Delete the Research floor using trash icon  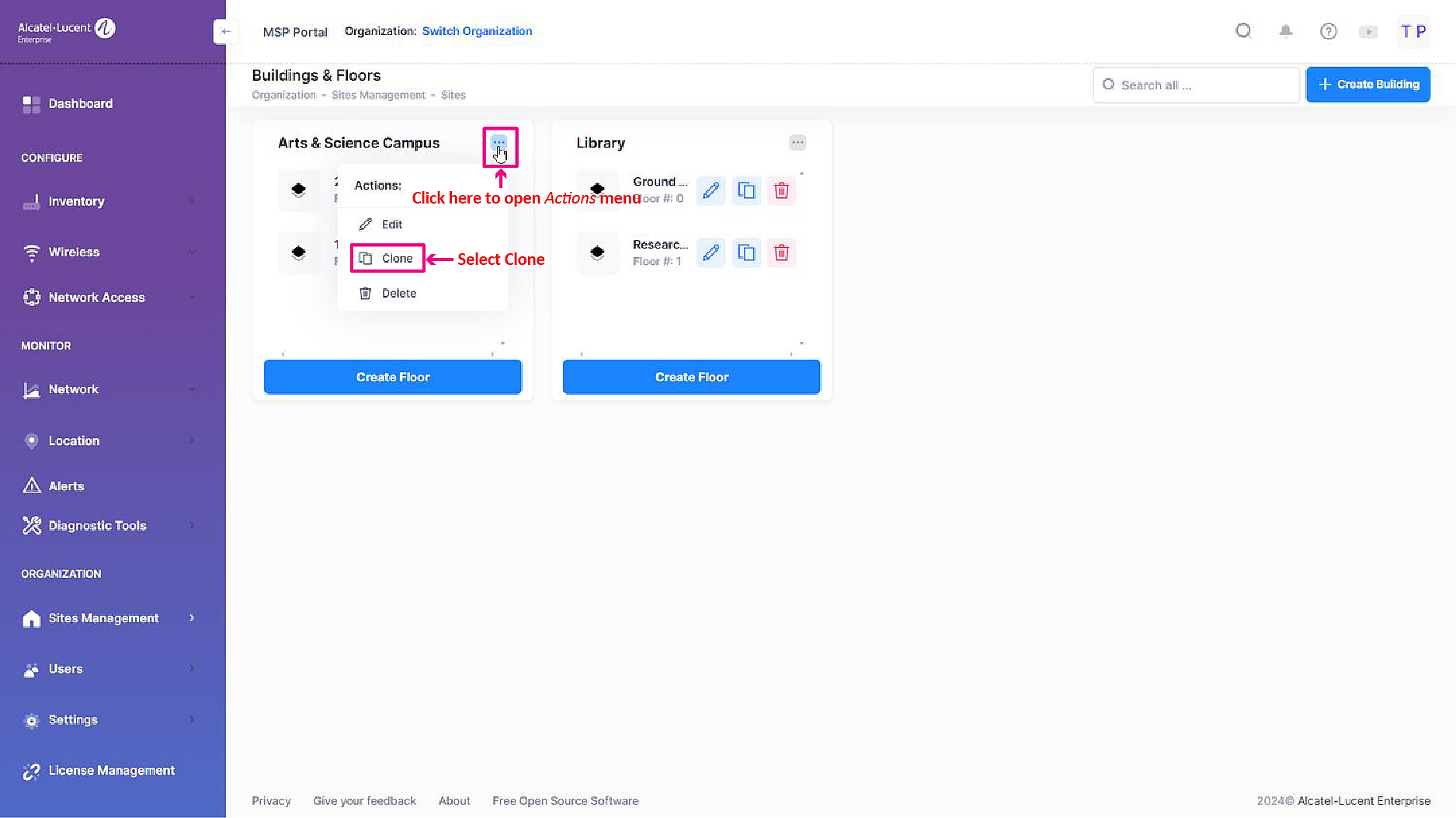pos(781,252)
